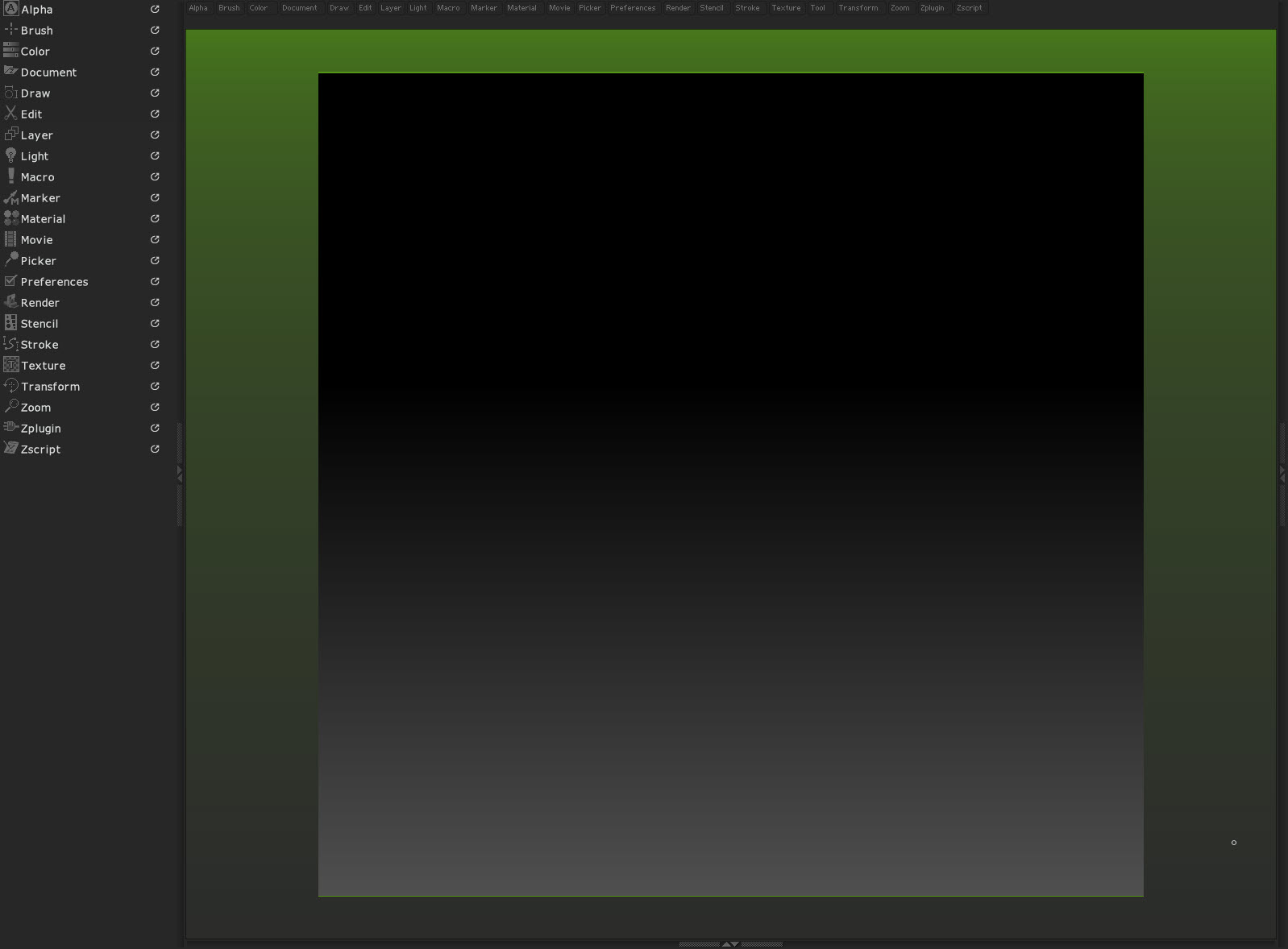Open the Texture menu in top bar

(x=786, y=8)
